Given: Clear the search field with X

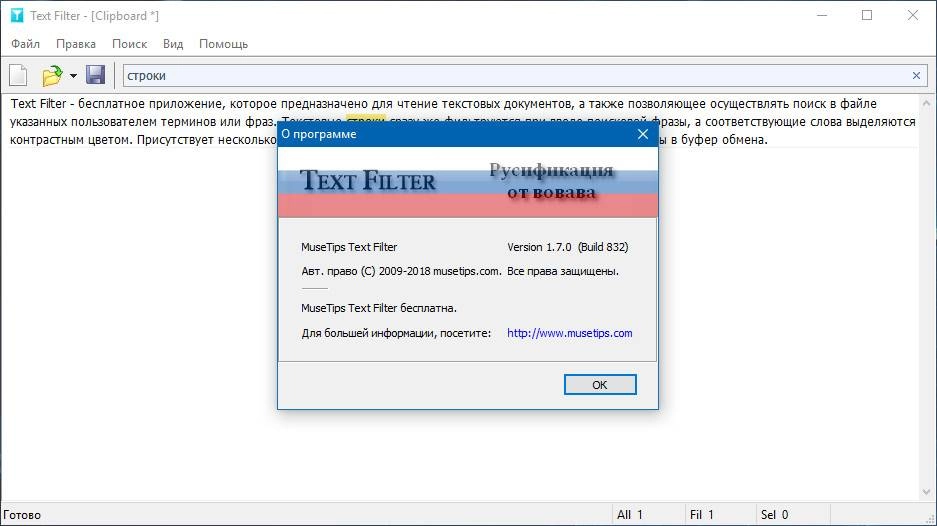Looking at the screenshot, I should tap(916, 75).
